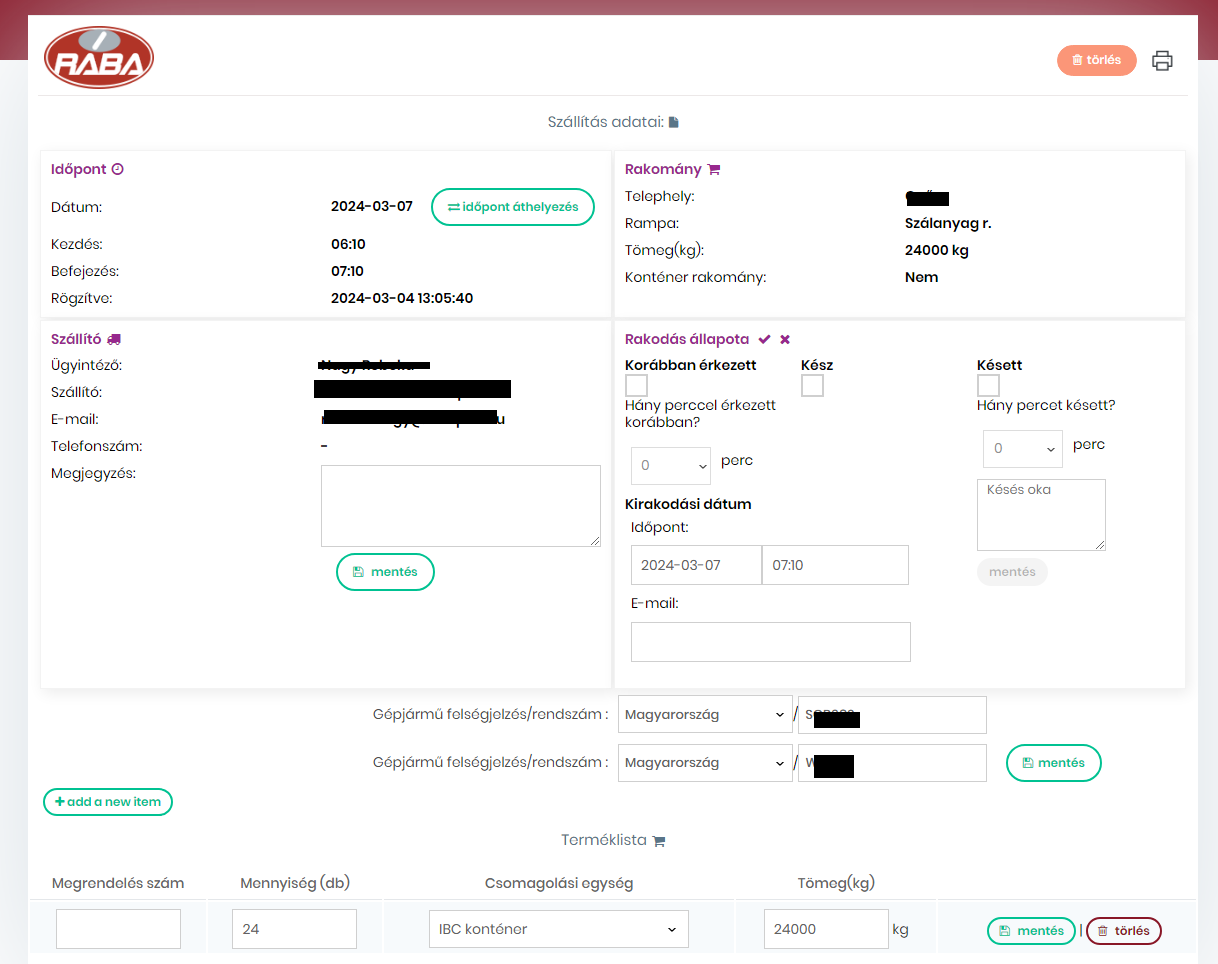Open the IBC konténer packaging dropdown
Viewport: 1218px width, 964px height.
(x=558, y=929)
